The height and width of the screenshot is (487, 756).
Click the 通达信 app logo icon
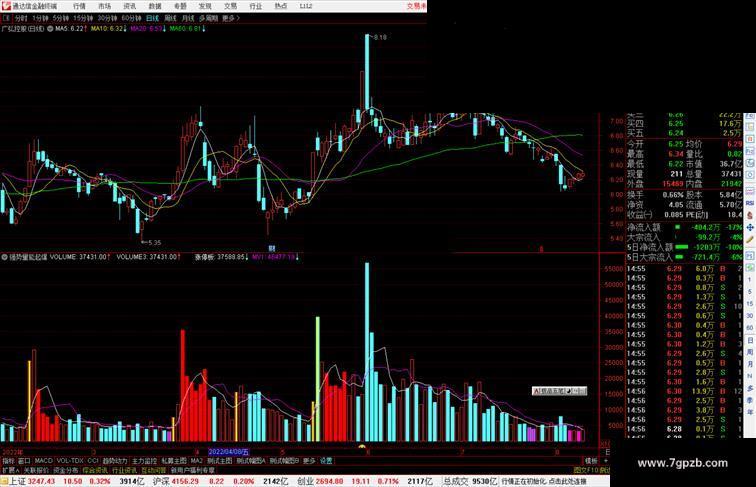pyautogui.click(x=6, y=6)
